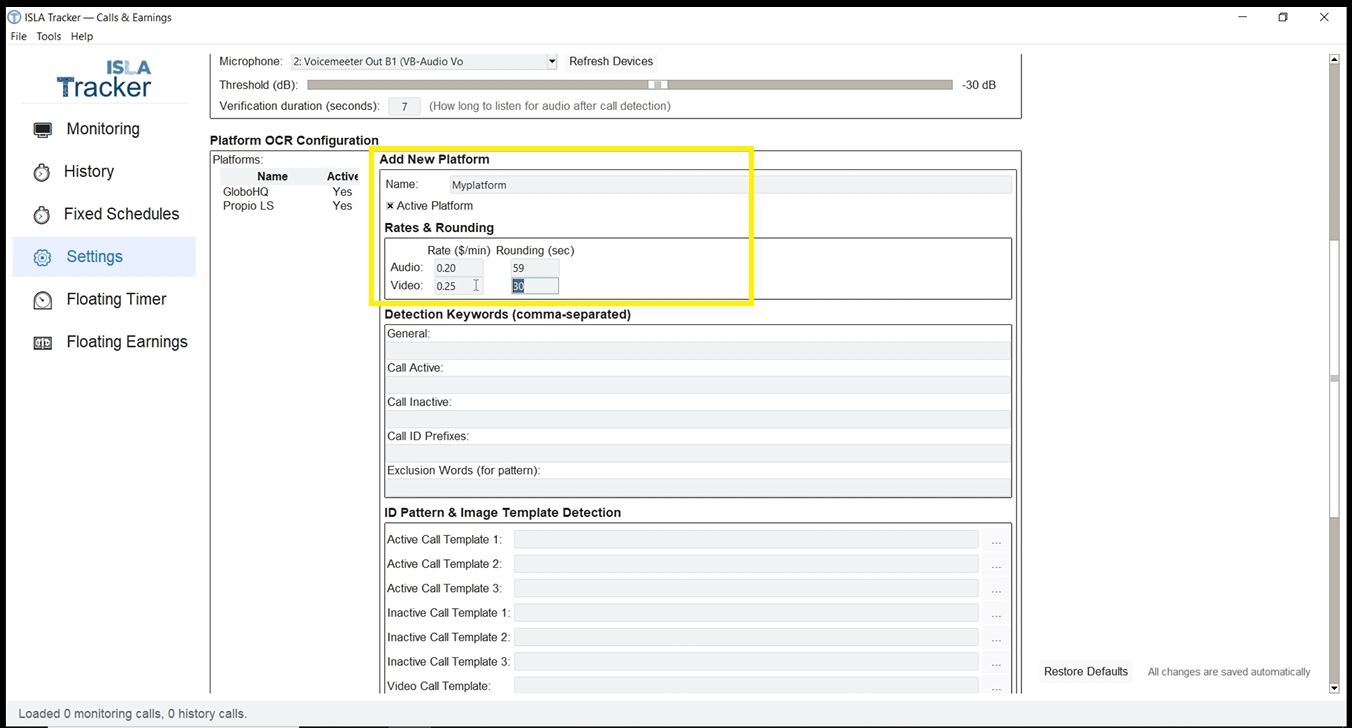Click the Threshold dB slider handle

click(x=658, y=85)
